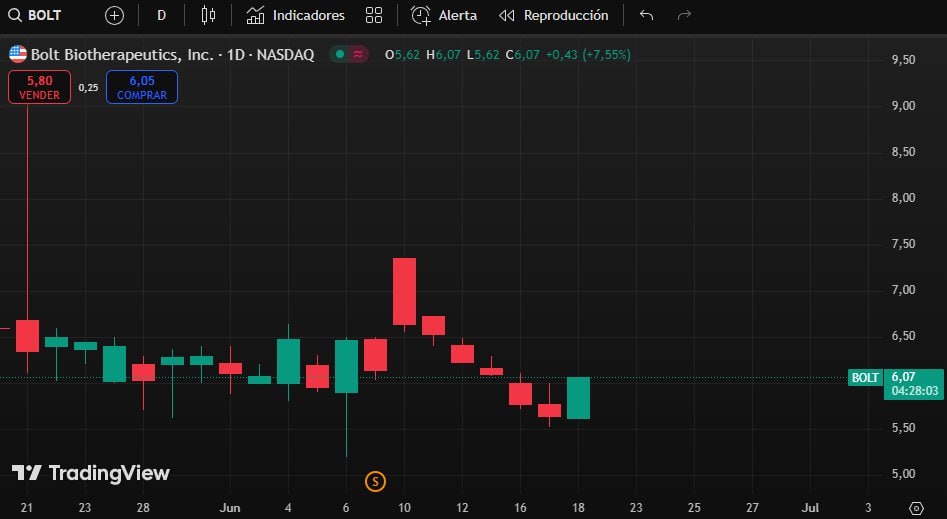Open the D interval selector
Viewport: 947px width, 519px height.
click(161, 16)
